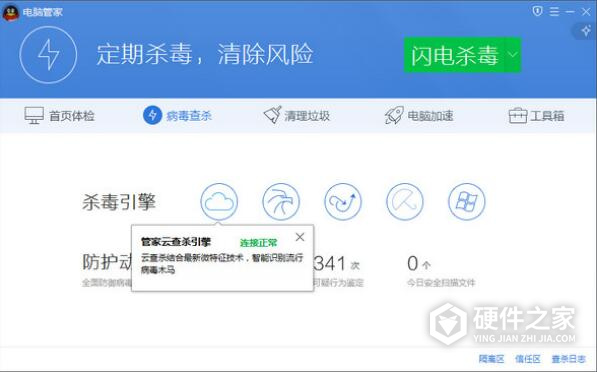The width and height of the screenshot is (597, 372).
Task: Open the 清理垃圾 tab
Action: (297, 115)
